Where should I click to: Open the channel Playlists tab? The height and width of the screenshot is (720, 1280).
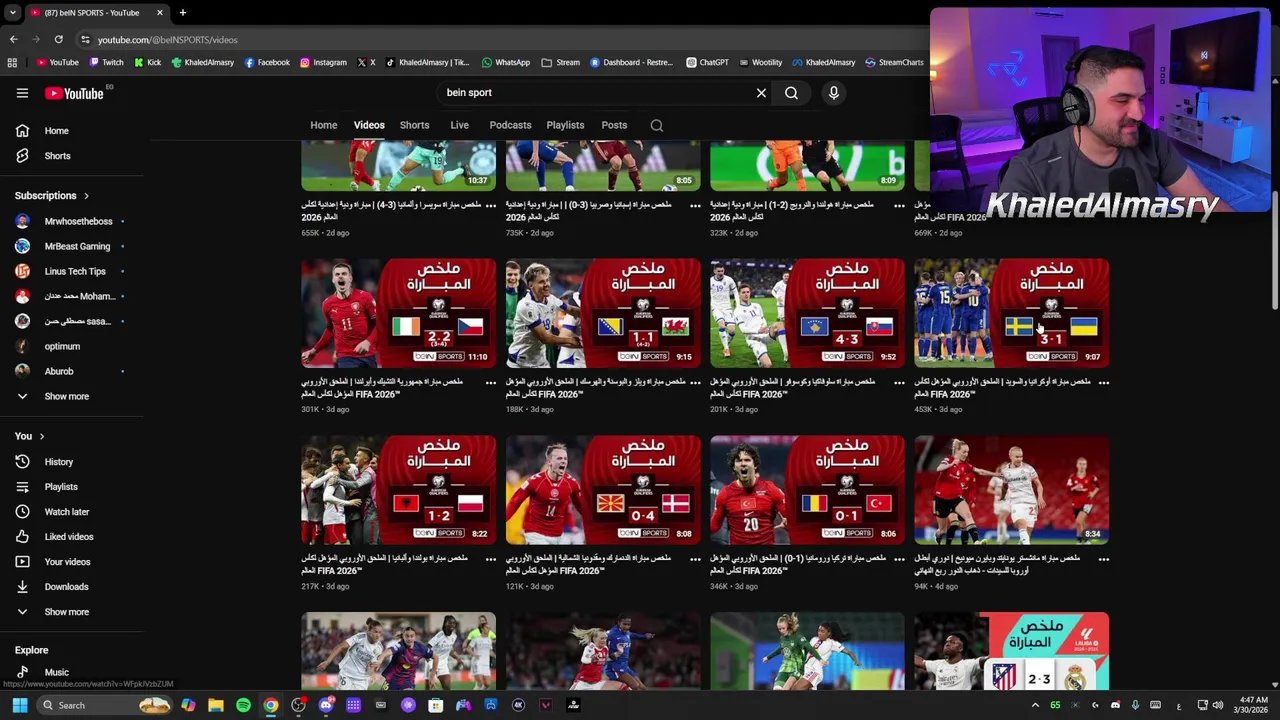pyautogui.click(x=565, y=125)
